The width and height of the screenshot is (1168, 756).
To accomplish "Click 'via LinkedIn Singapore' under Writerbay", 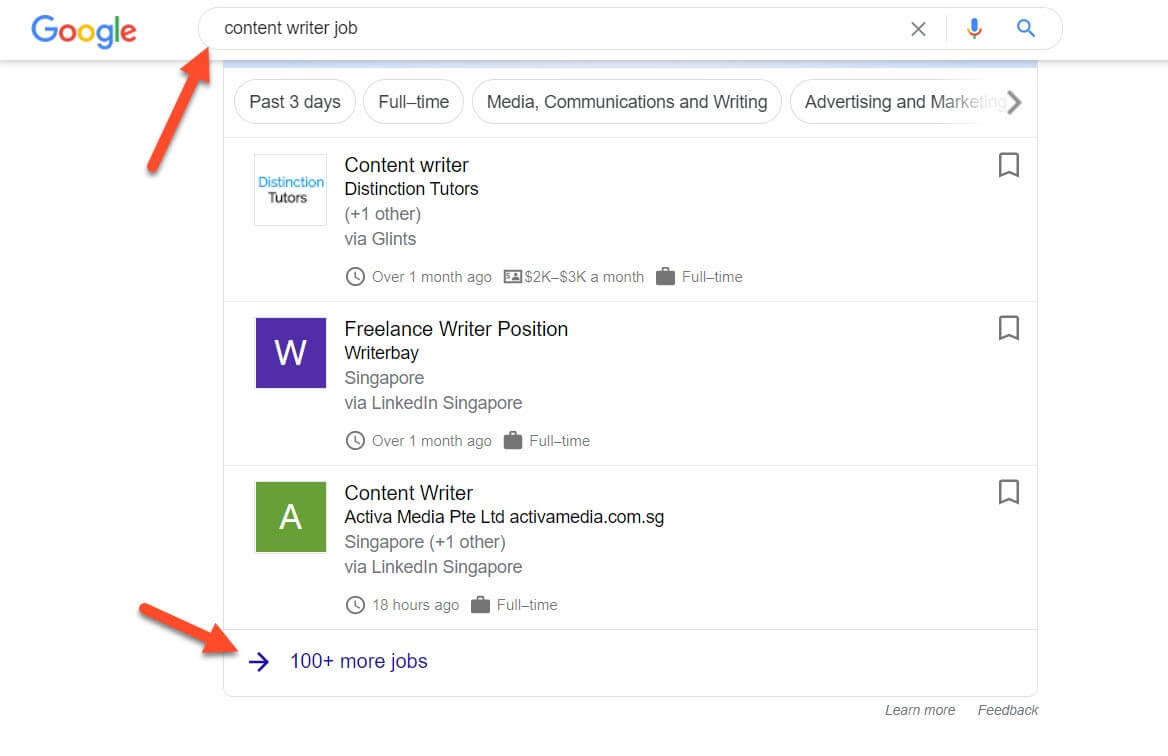I will [x=433, y=403].
